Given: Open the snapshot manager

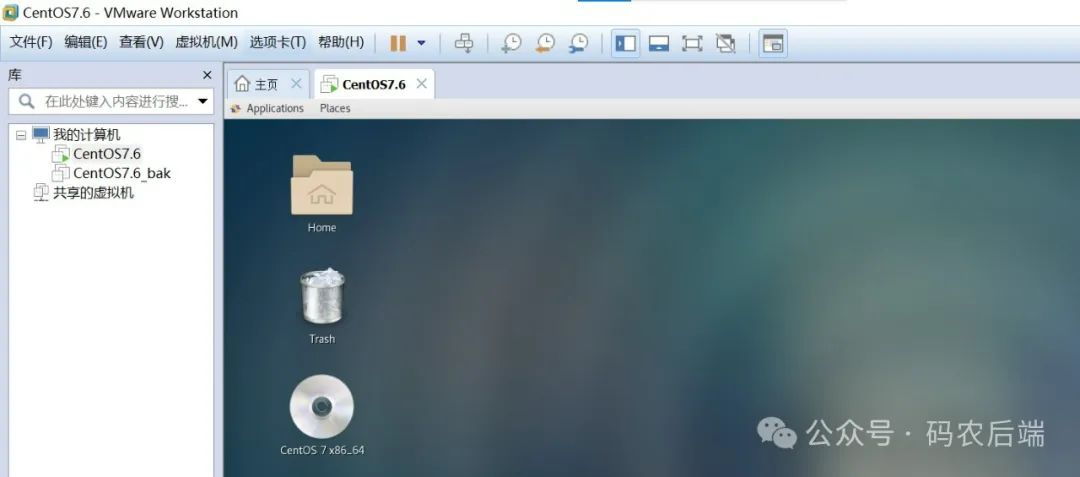Looking at the screenshot, I should 579,43.
